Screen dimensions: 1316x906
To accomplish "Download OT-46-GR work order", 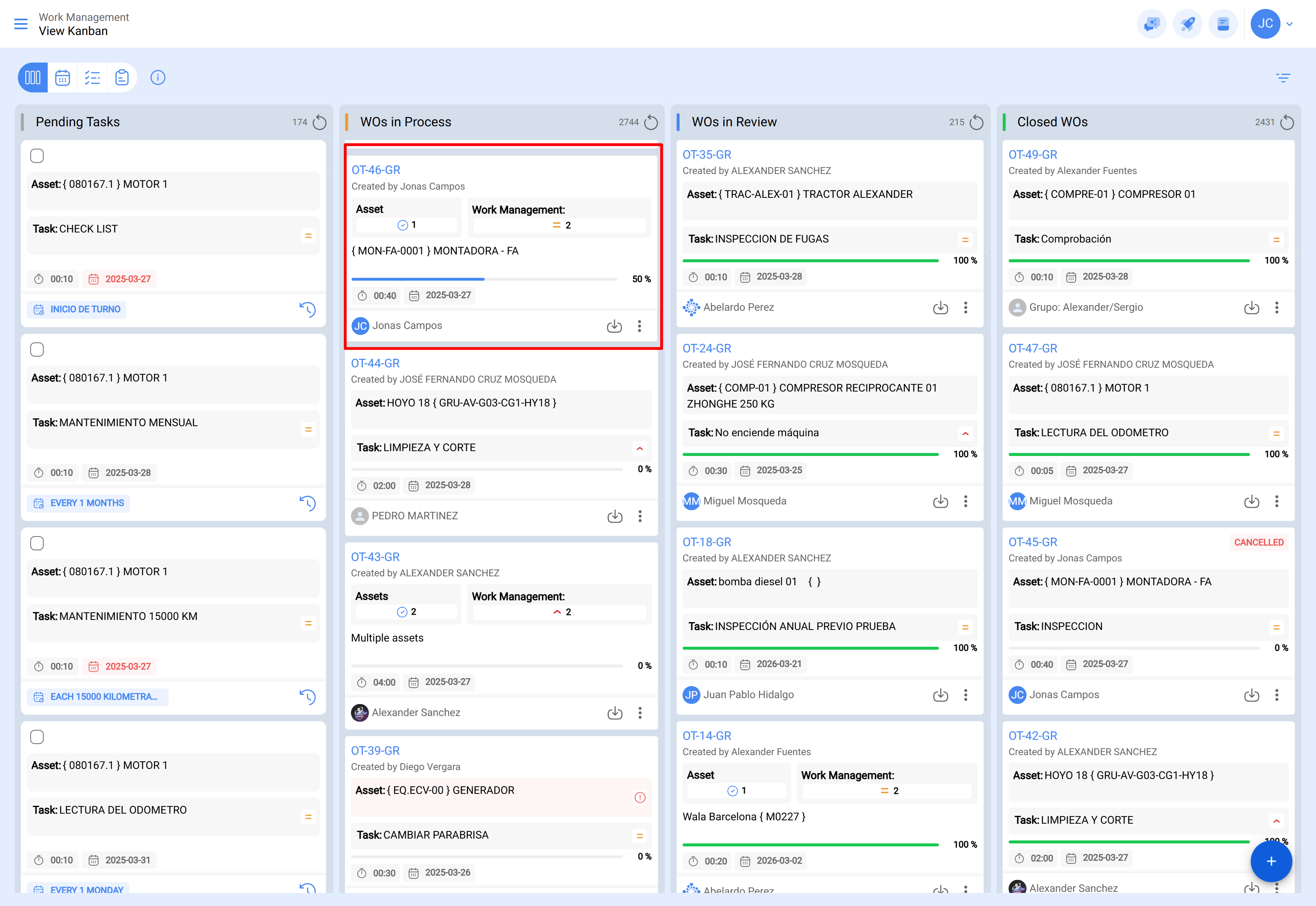I will coord(614,326).
